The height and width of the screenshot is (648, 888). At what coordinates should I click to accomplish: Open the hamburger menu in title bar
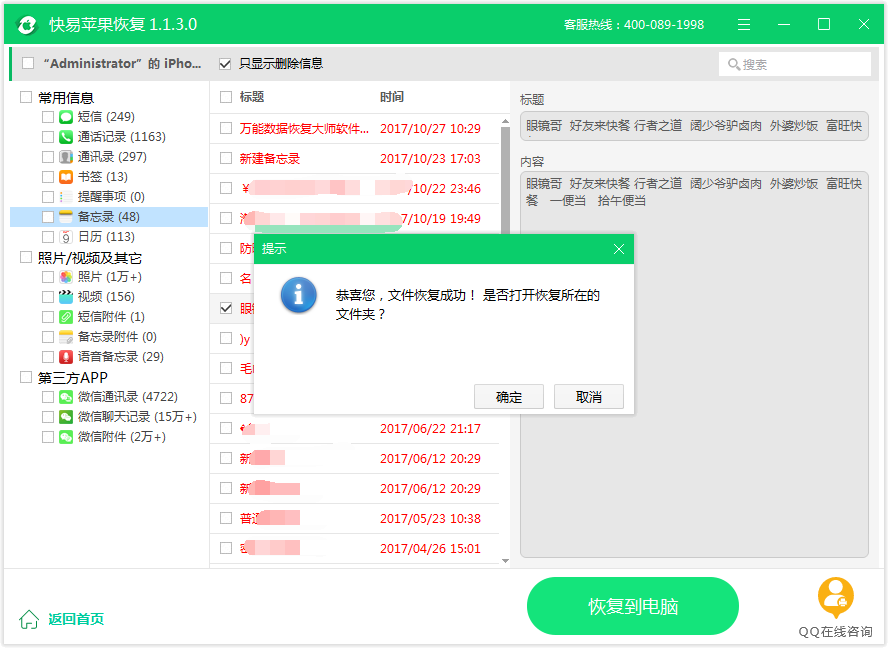[744, 24]
